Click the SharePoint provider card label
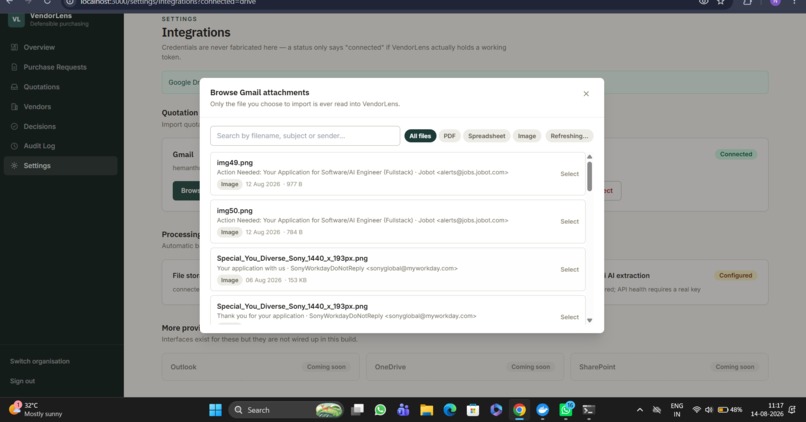This screenshot has width=806, height=422. tap(597, 367)
